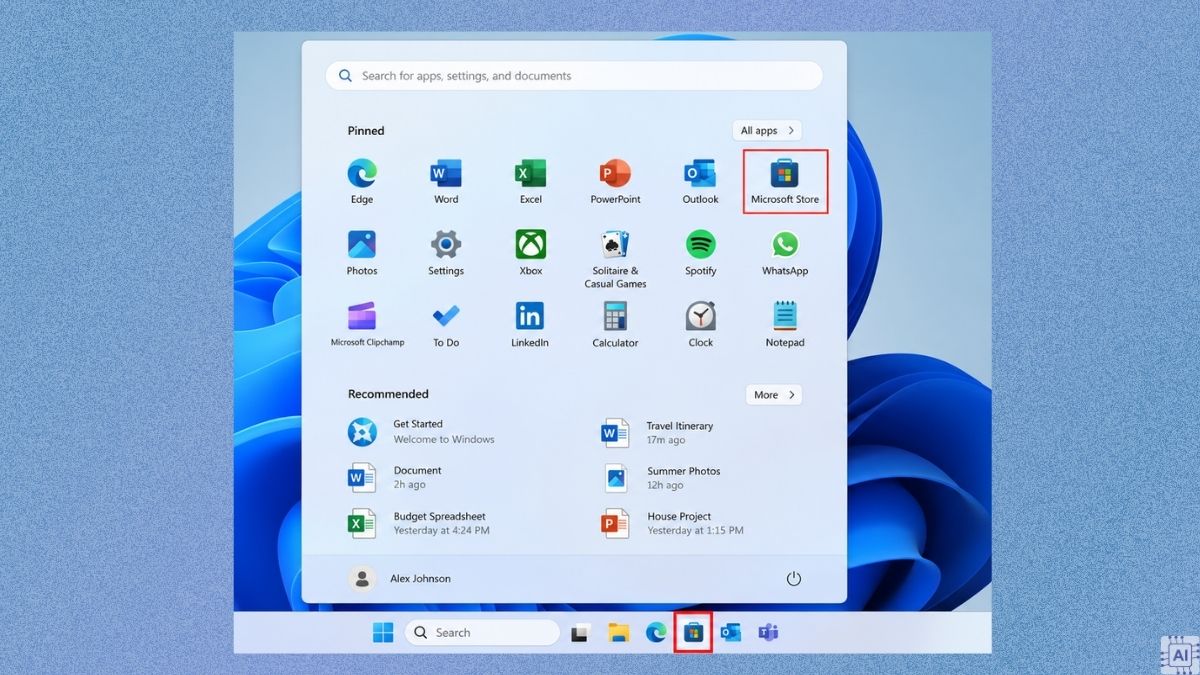Viewport: 1200px width, 675px height.
Task: Open the Clock app
Action: (700, 325)
